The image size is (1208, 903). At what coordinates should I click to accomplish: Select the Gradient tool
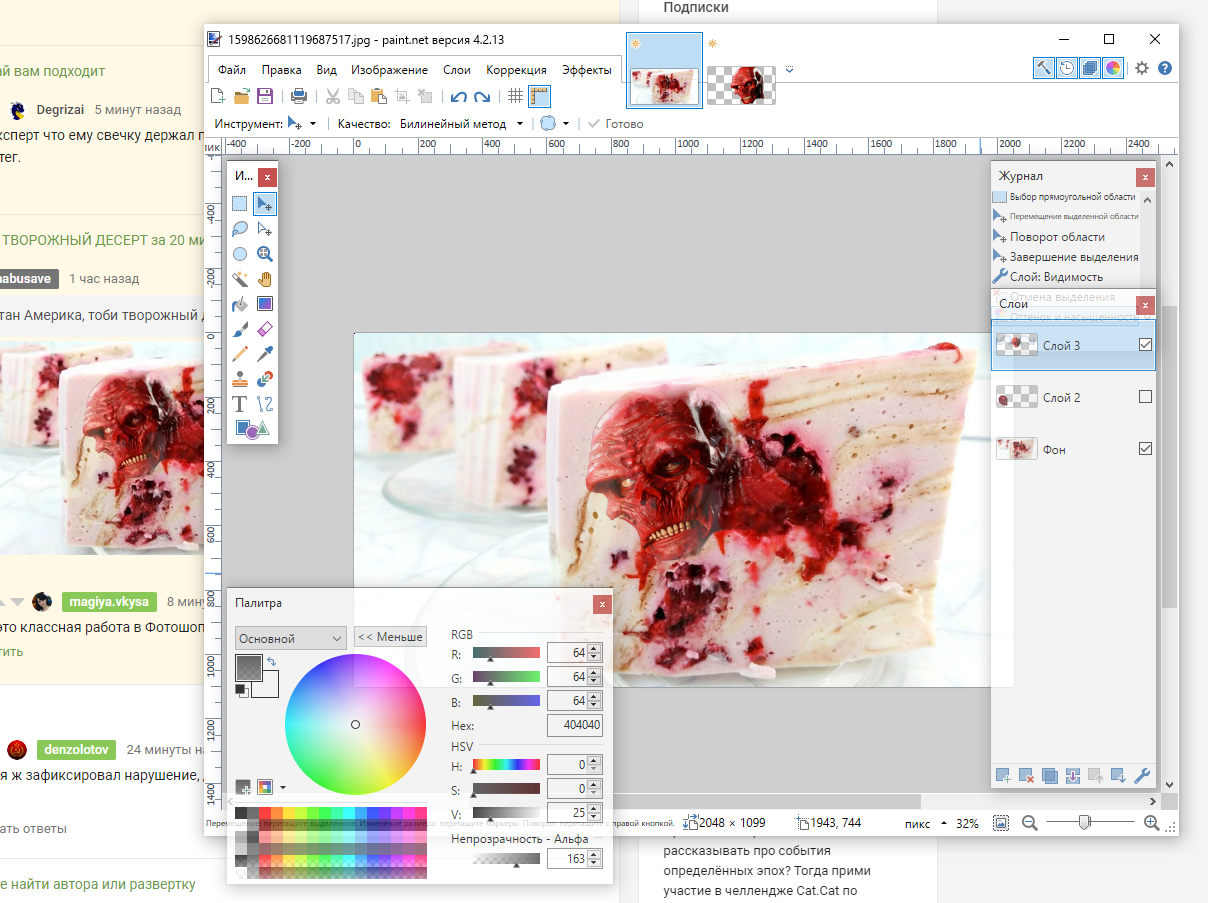[265, 304]
